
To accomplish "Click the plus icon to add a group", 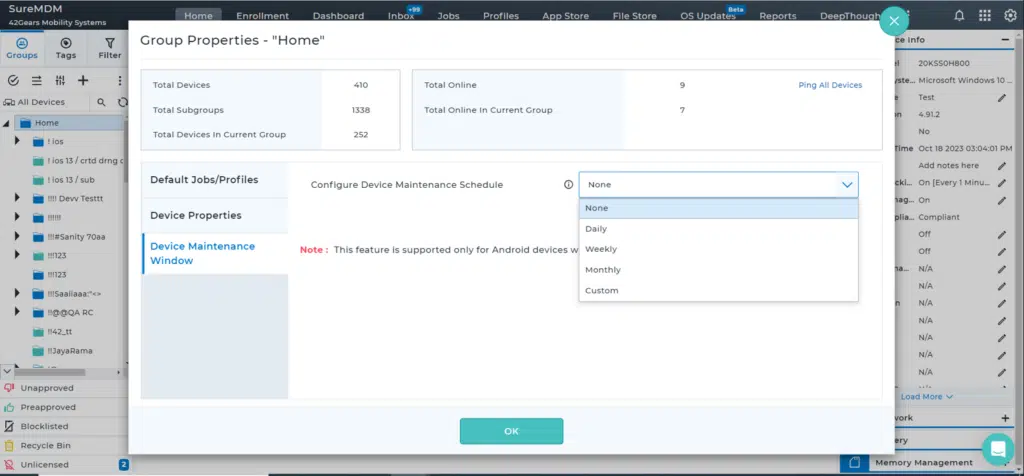I will tap(83, 81).
